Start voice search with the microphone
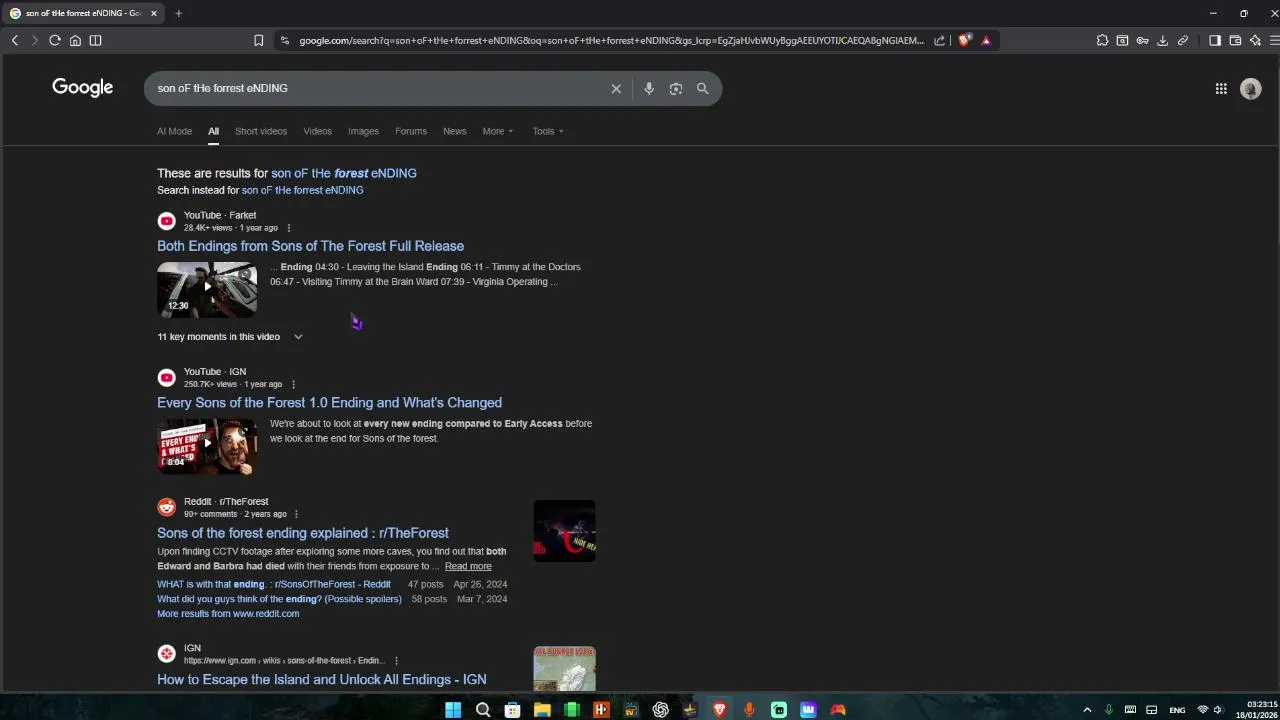The width and height of the screenshot is (1280, 720). [649, 89]
